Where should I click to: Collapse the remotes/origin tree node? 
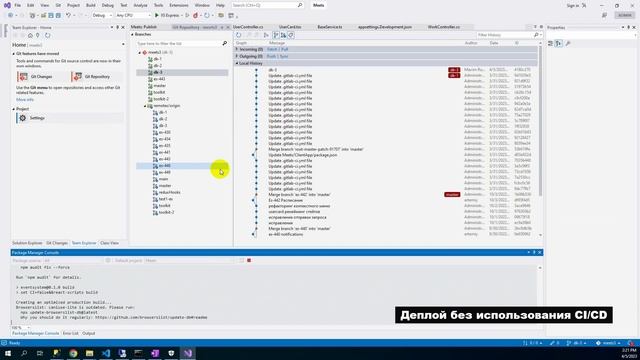[x=145, y=106]
